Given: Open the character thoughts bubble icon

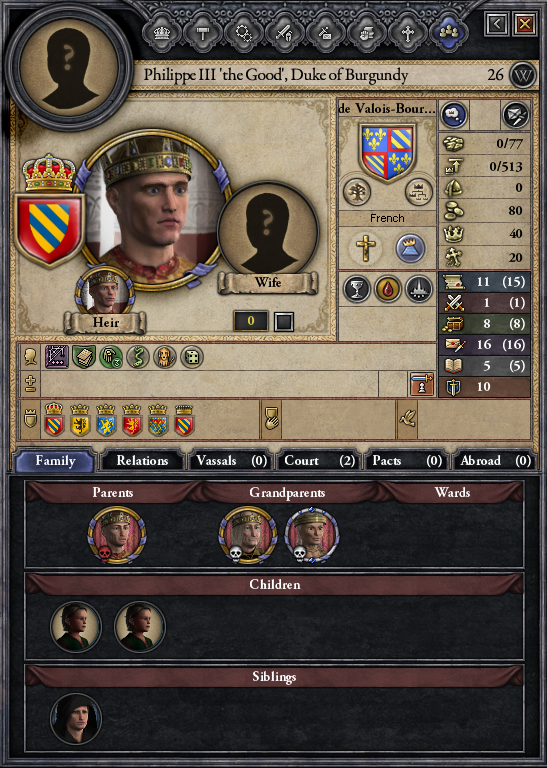Looking at the screenshot, I should 453,115.
